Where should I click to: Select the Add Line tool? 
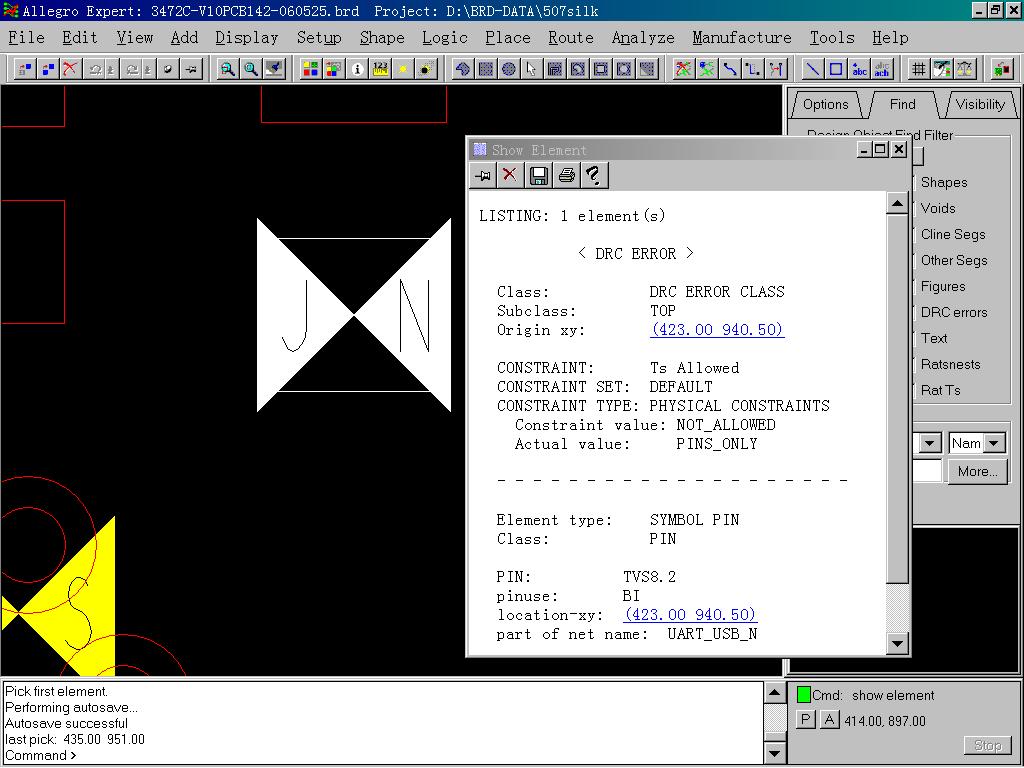(812, 69)
